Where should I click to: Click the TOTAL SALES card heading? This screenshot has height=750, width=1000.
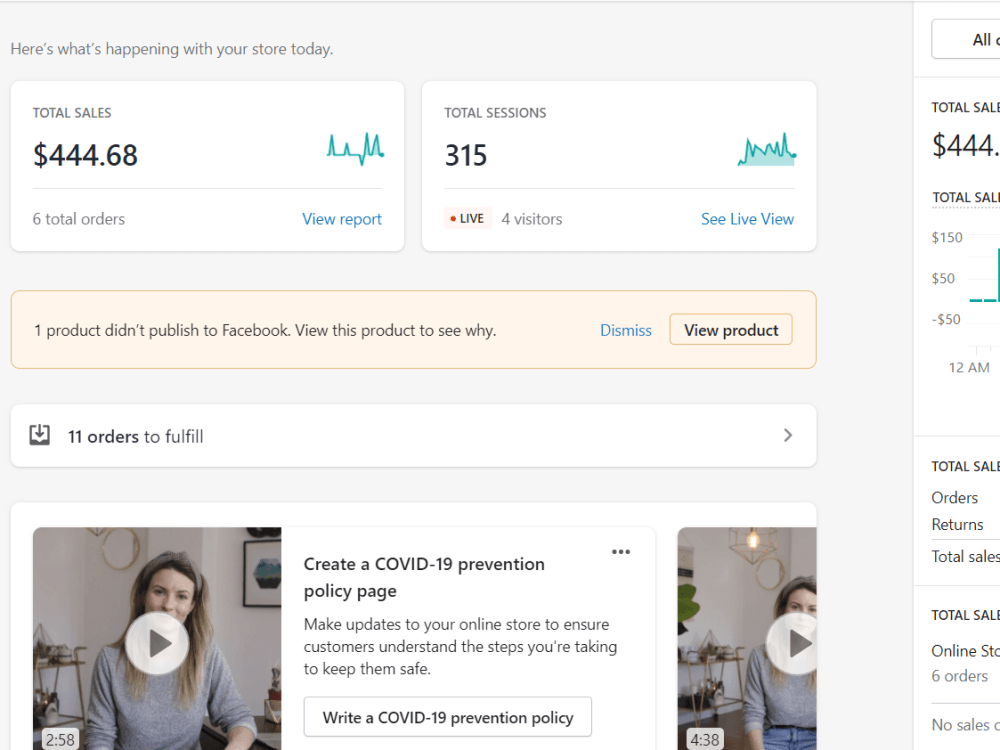point(72,113)
